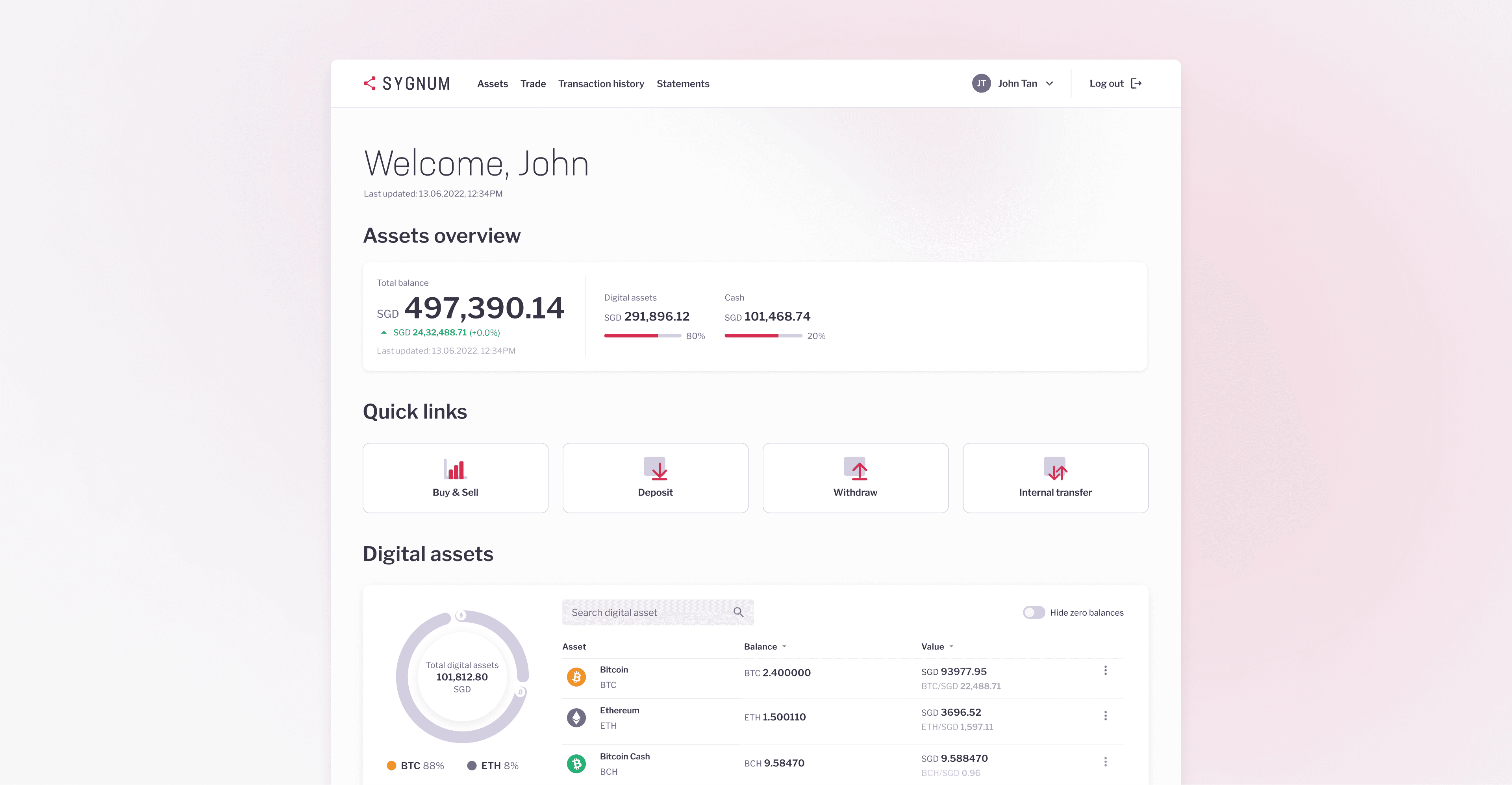Click the total digital assets donut chart center
Viewport: 1512px width, 785px height.
462,677
